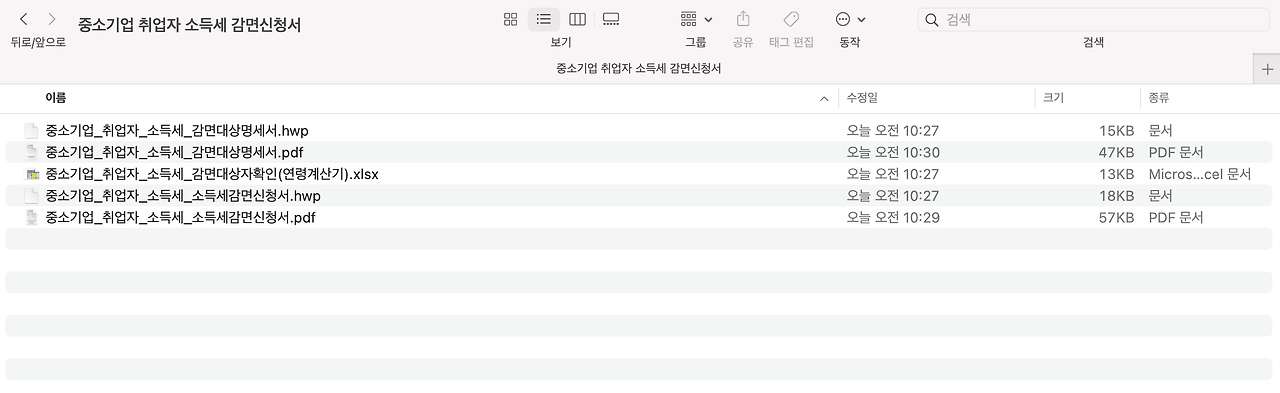Click the 태그 편집 tag icon
Viewport: 1280px width, 393px height.
click(x=791, y=19)
